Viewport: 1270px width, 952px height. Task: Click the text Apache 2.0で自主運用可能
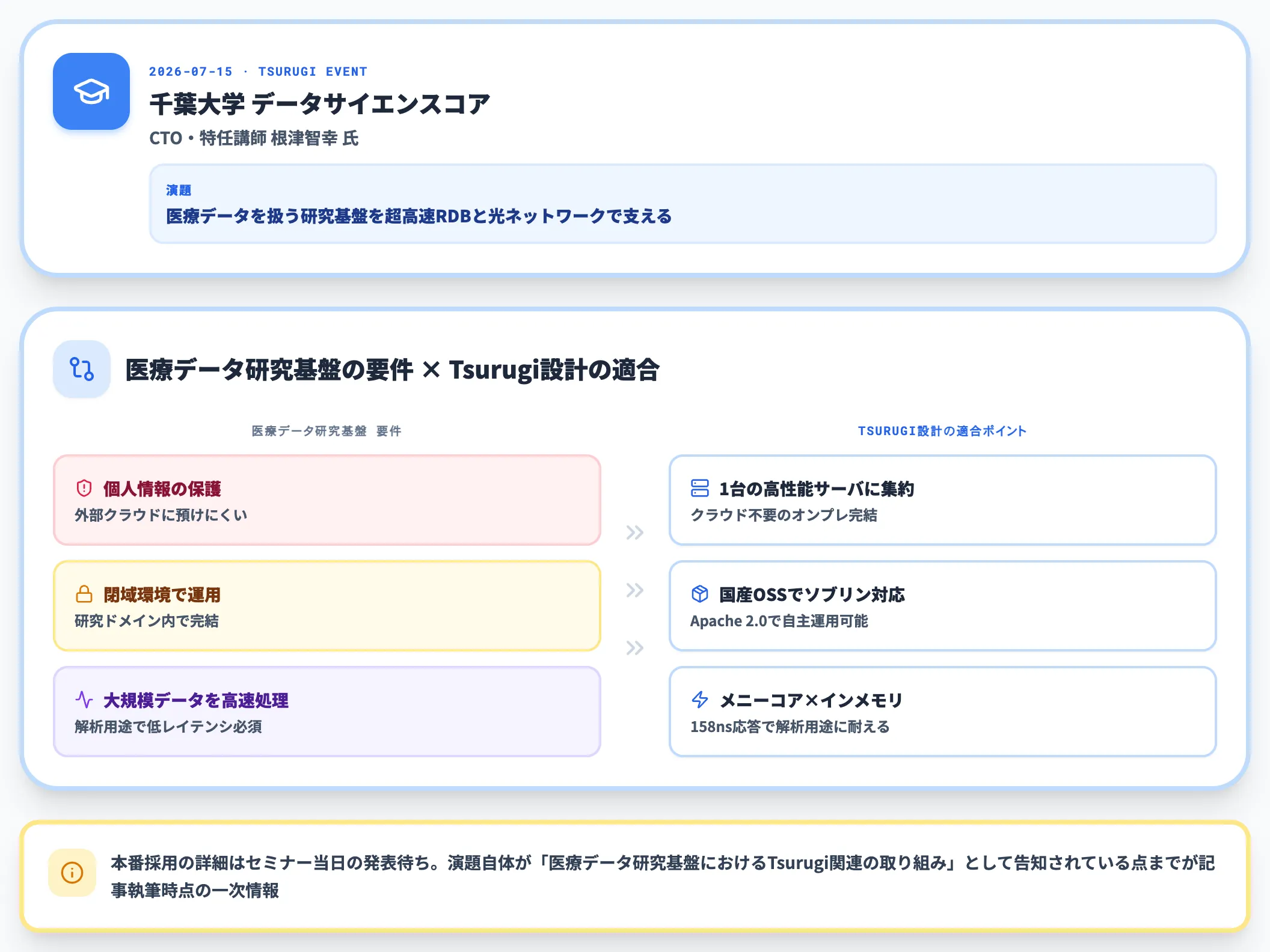pos(779,621)
